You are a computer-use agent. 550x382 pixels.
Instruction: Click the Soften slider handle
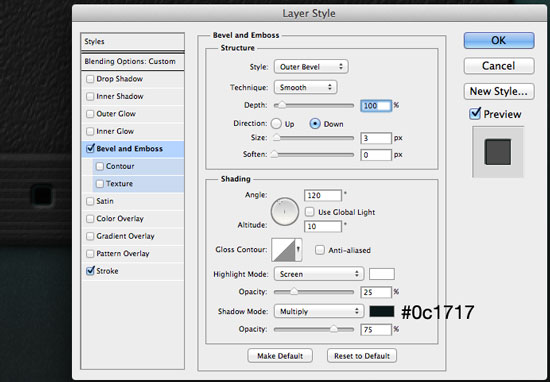point(274,154)
